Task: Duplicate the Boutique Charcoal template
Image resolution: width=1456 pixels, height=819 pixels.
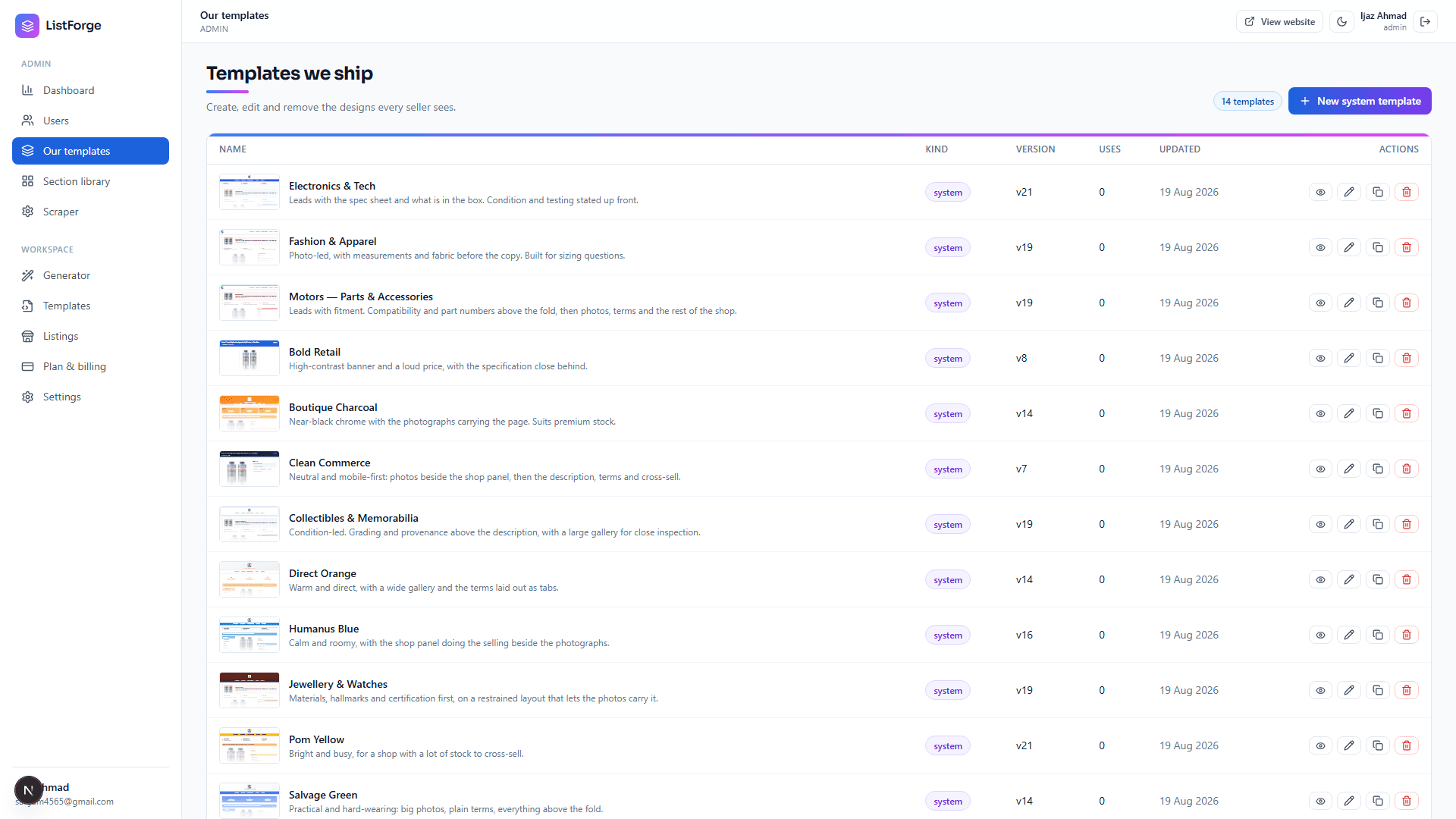Action: [x=1378, y=413]
